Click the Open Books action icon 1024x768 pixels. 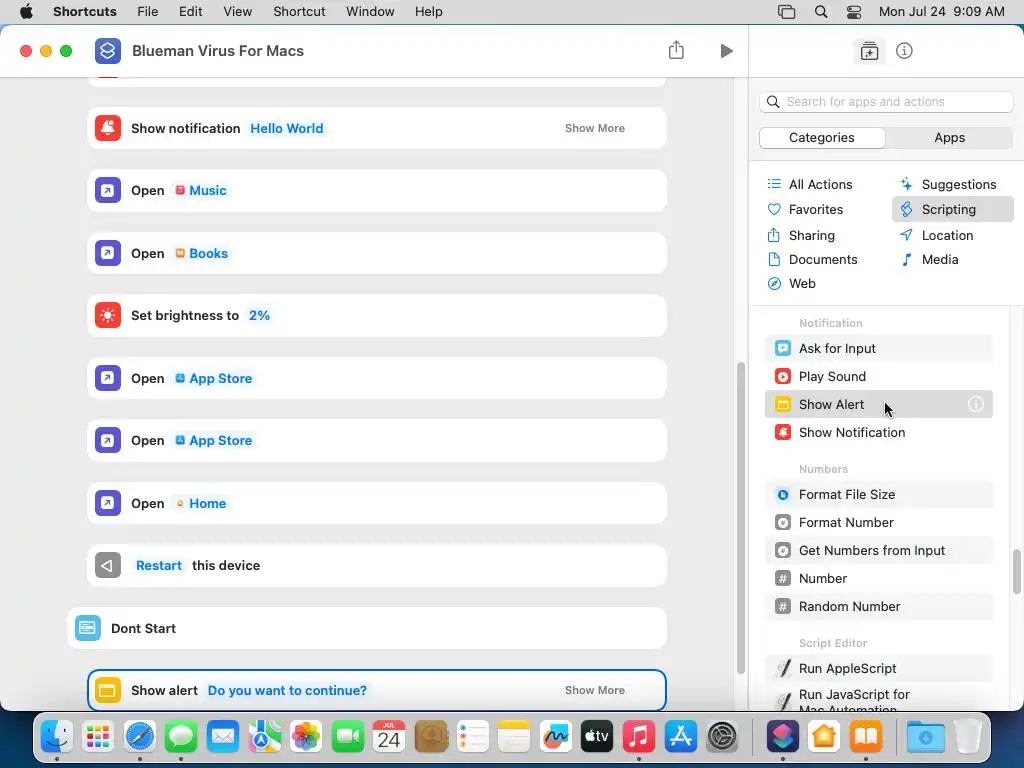tap(108, 253)
